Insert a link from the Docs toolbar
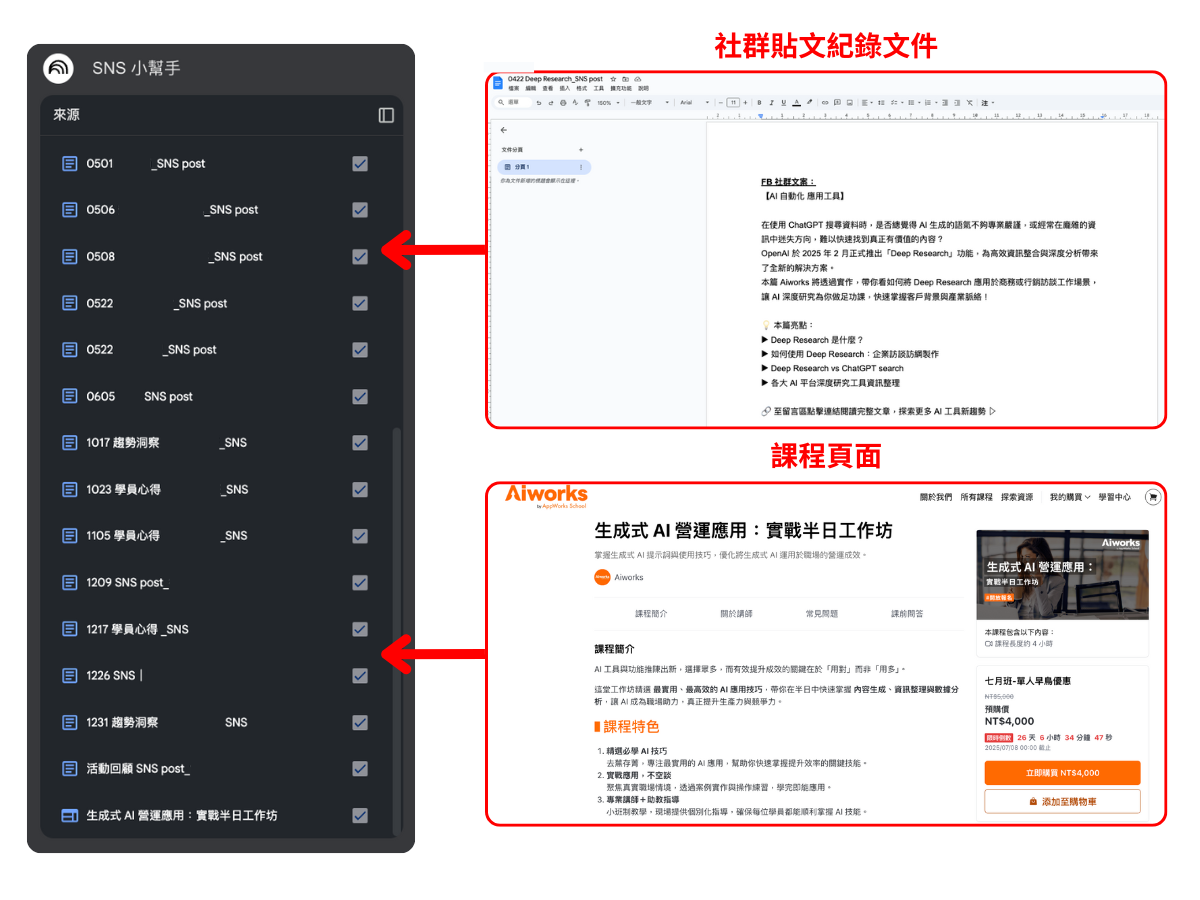The height and width of the screenshot is (900, 1200). coord(824,102)
